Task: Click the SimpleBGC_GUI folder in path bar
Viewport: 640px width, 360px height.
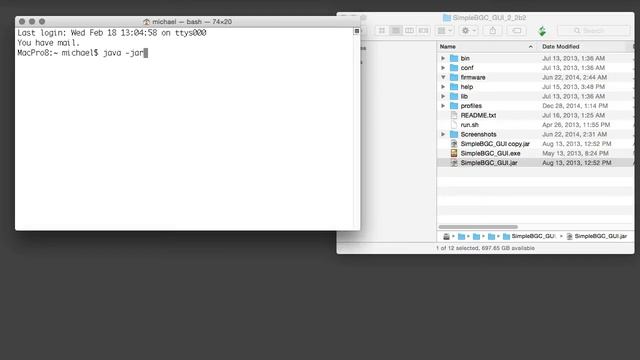Action: pyautogui.click(x=529, y=236)
